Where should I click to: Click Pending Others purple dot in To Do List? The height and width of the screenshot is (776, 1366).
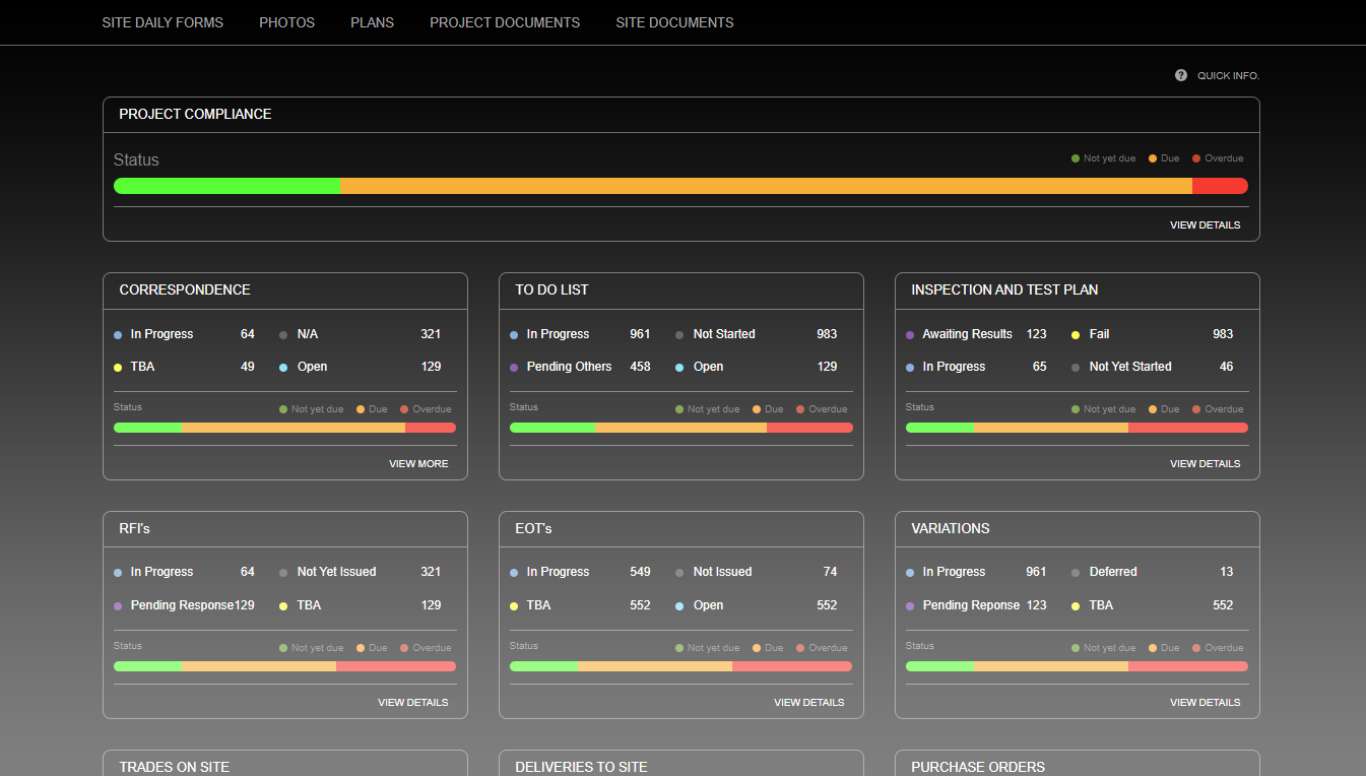click(514, 367)
